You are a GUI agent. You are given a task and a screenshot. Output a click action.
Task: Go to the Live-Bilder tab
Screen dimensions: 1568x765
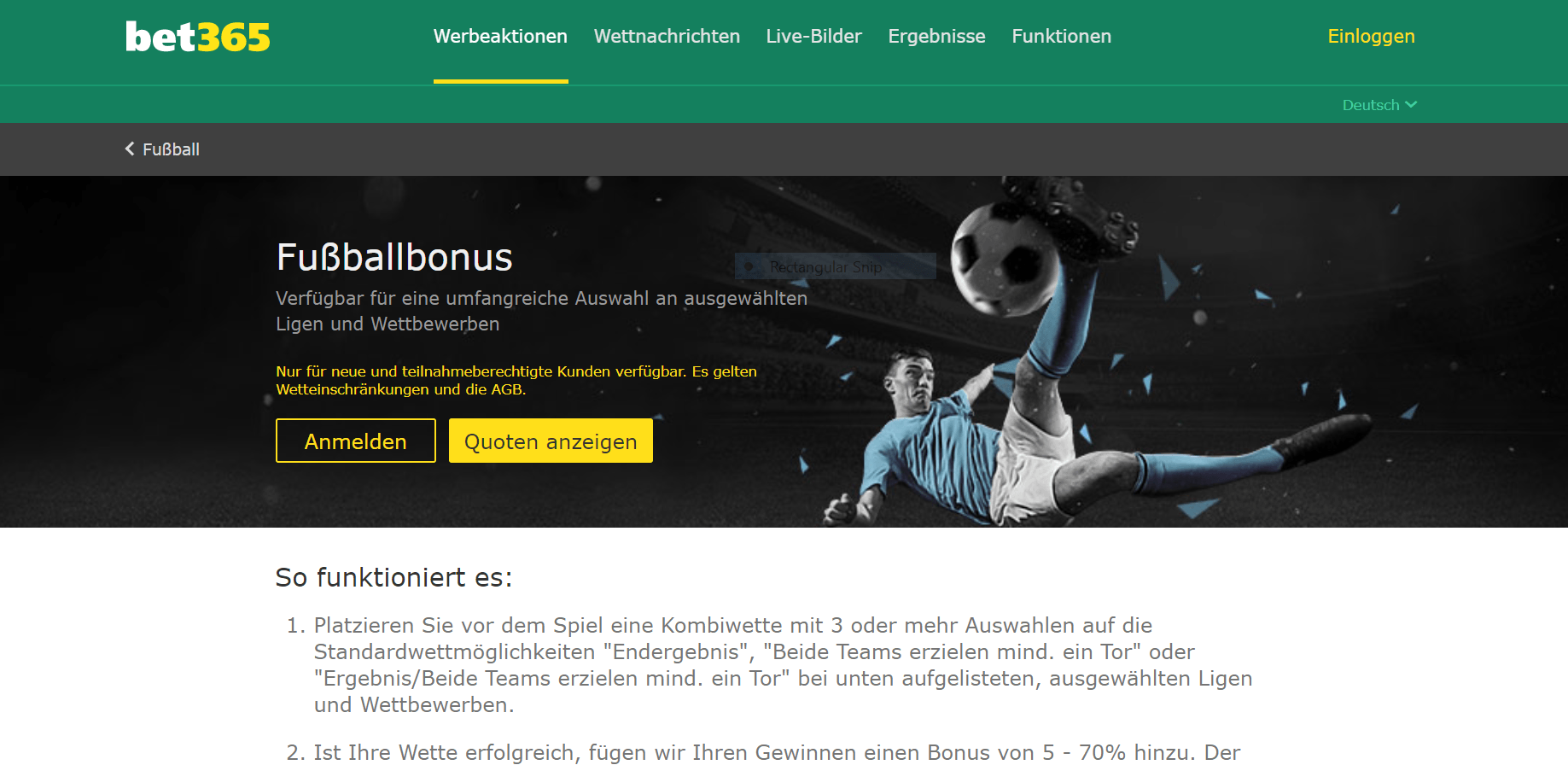point(813,36)
